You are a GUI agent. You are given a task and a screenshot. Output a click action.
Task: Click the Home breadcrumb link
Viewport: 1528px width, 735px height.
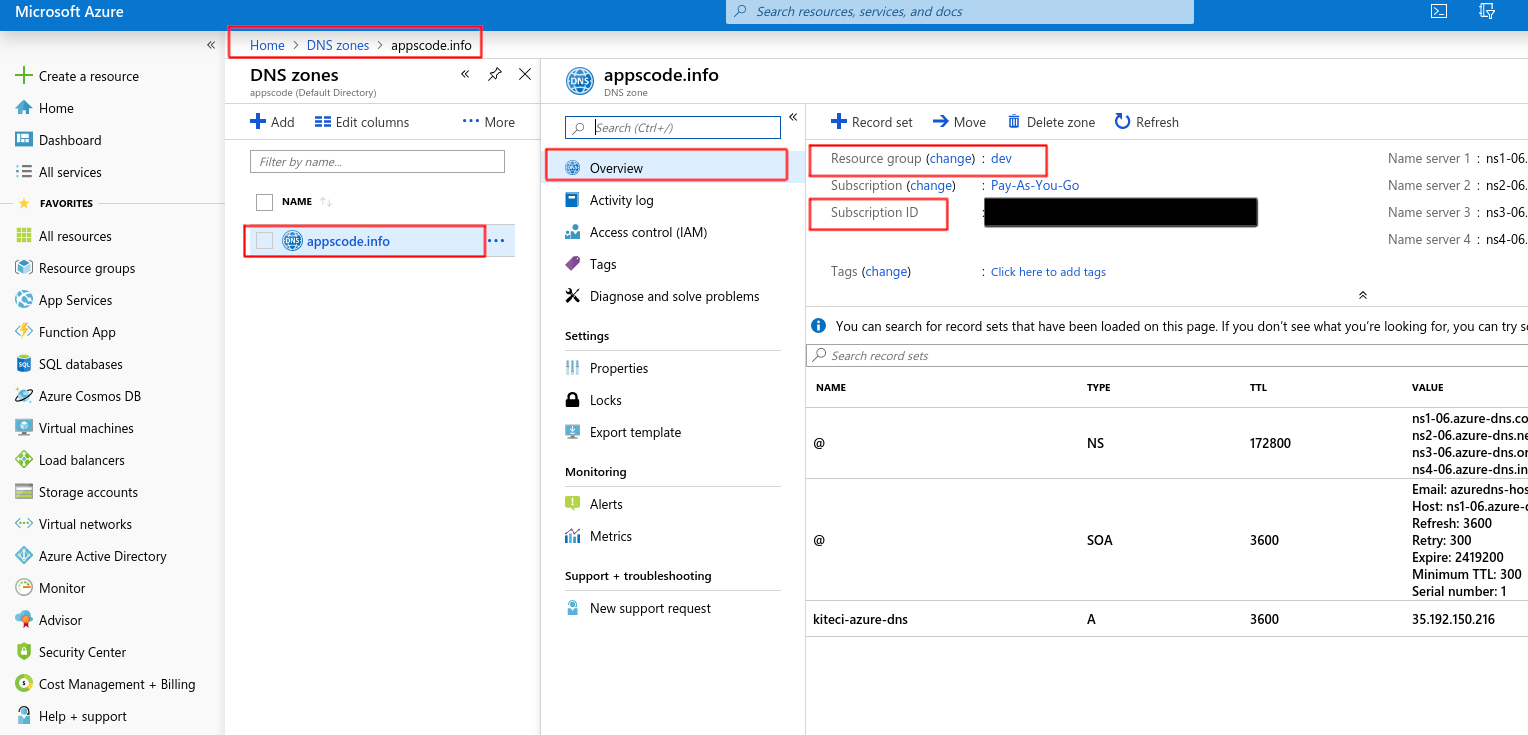tap(267, 45)
